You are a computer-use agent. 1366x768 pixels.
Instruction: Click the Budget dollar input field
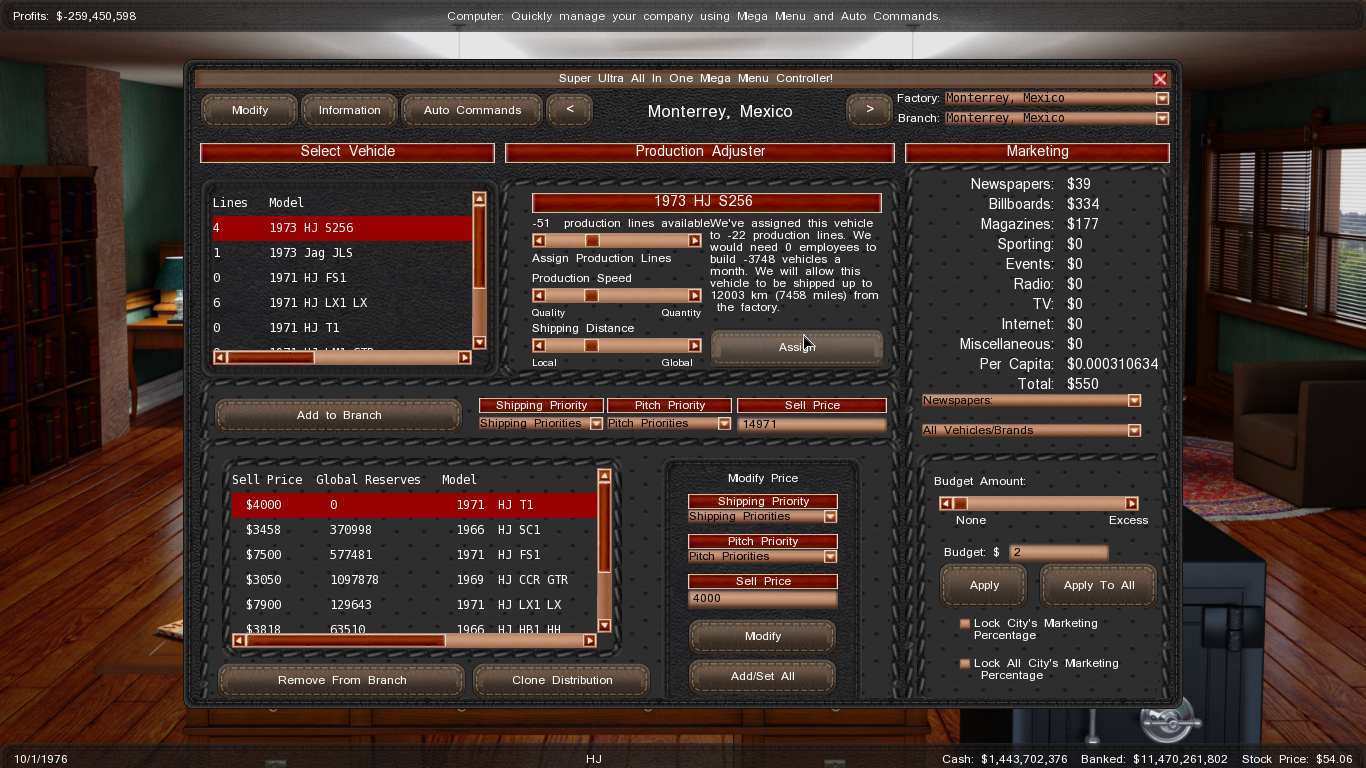(x=1058, y=553)
